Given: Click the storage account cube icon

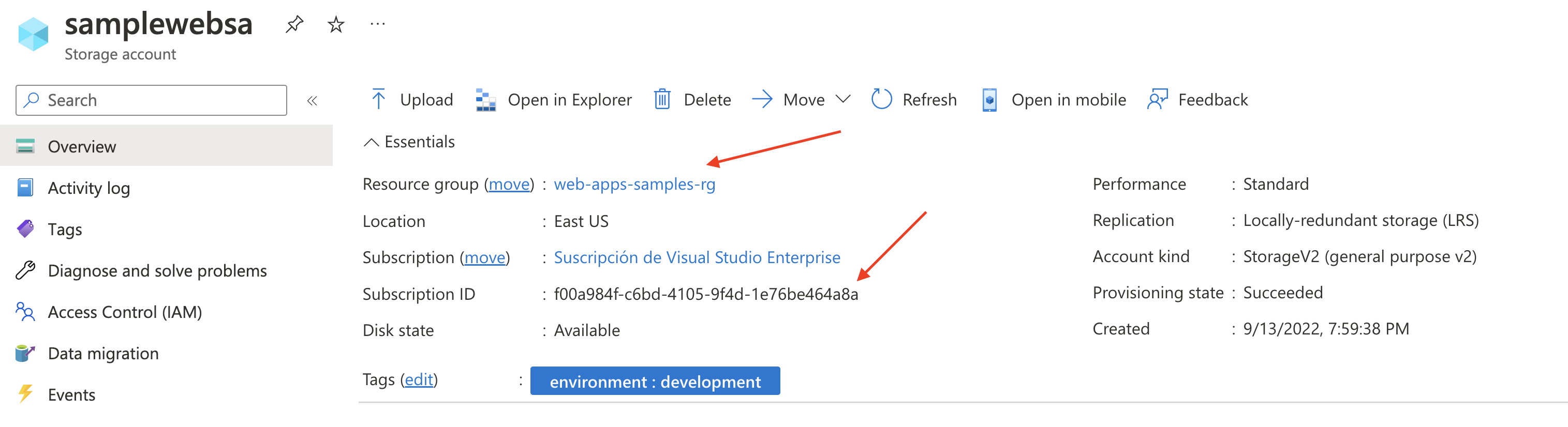Looking at the screenshot, I should pyautogui.click(x=34, y=34).
